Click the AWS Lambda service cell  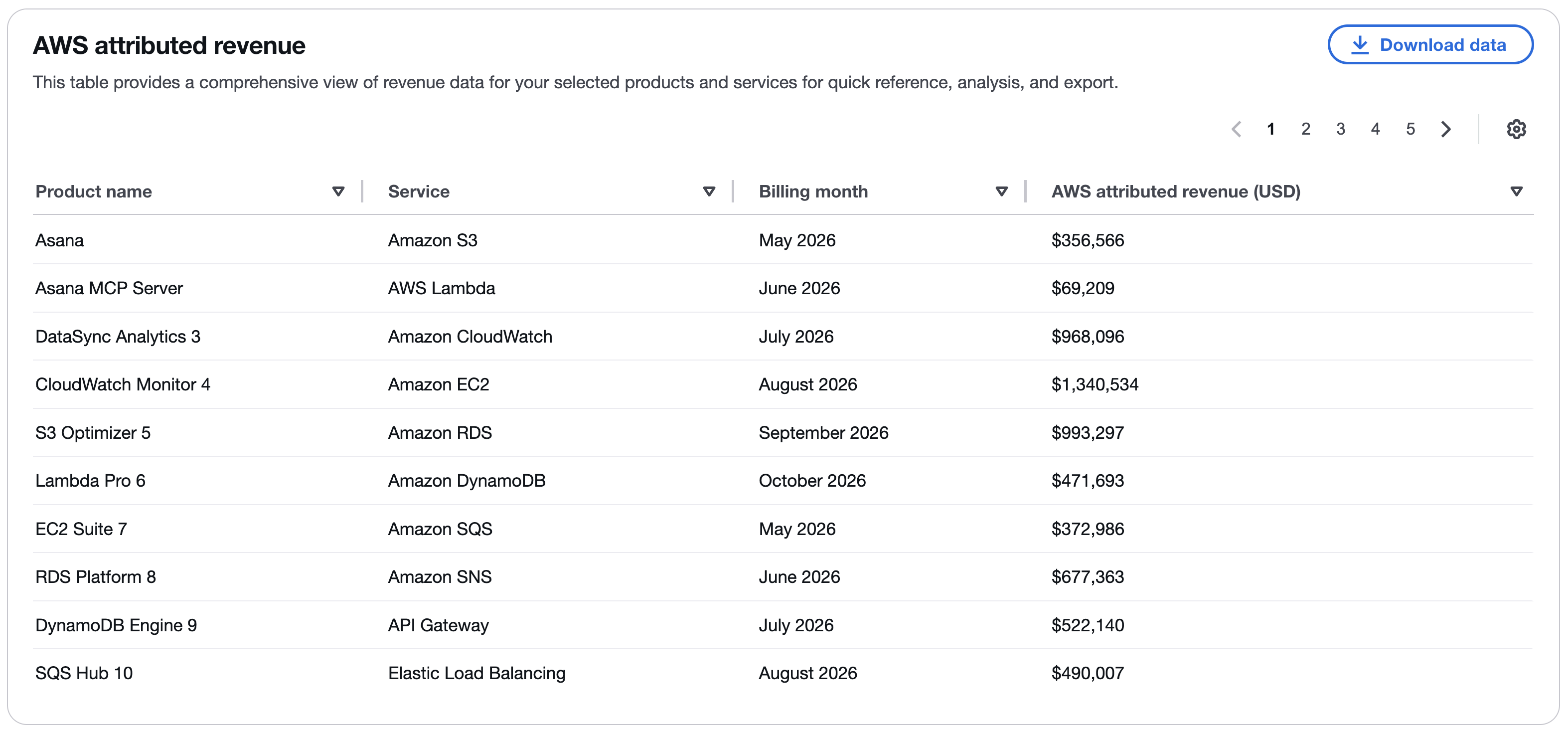click(x=442, y=288)
